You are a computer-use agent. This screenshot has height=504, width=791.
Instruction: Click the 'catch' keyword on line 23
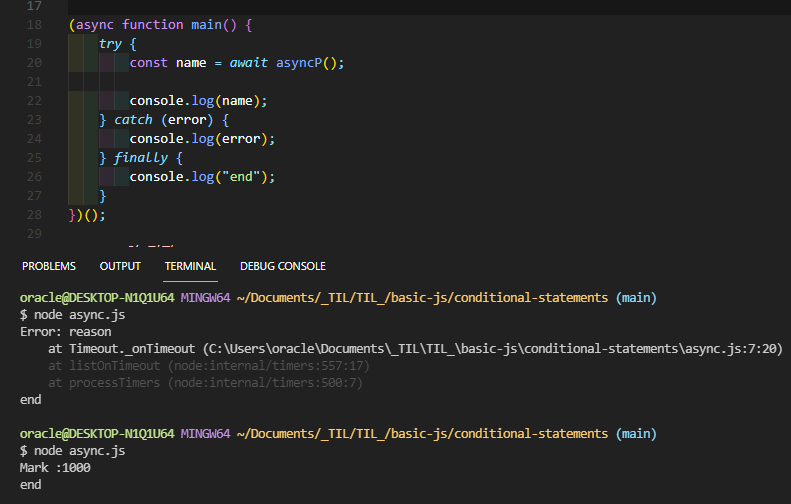(133, 120)
